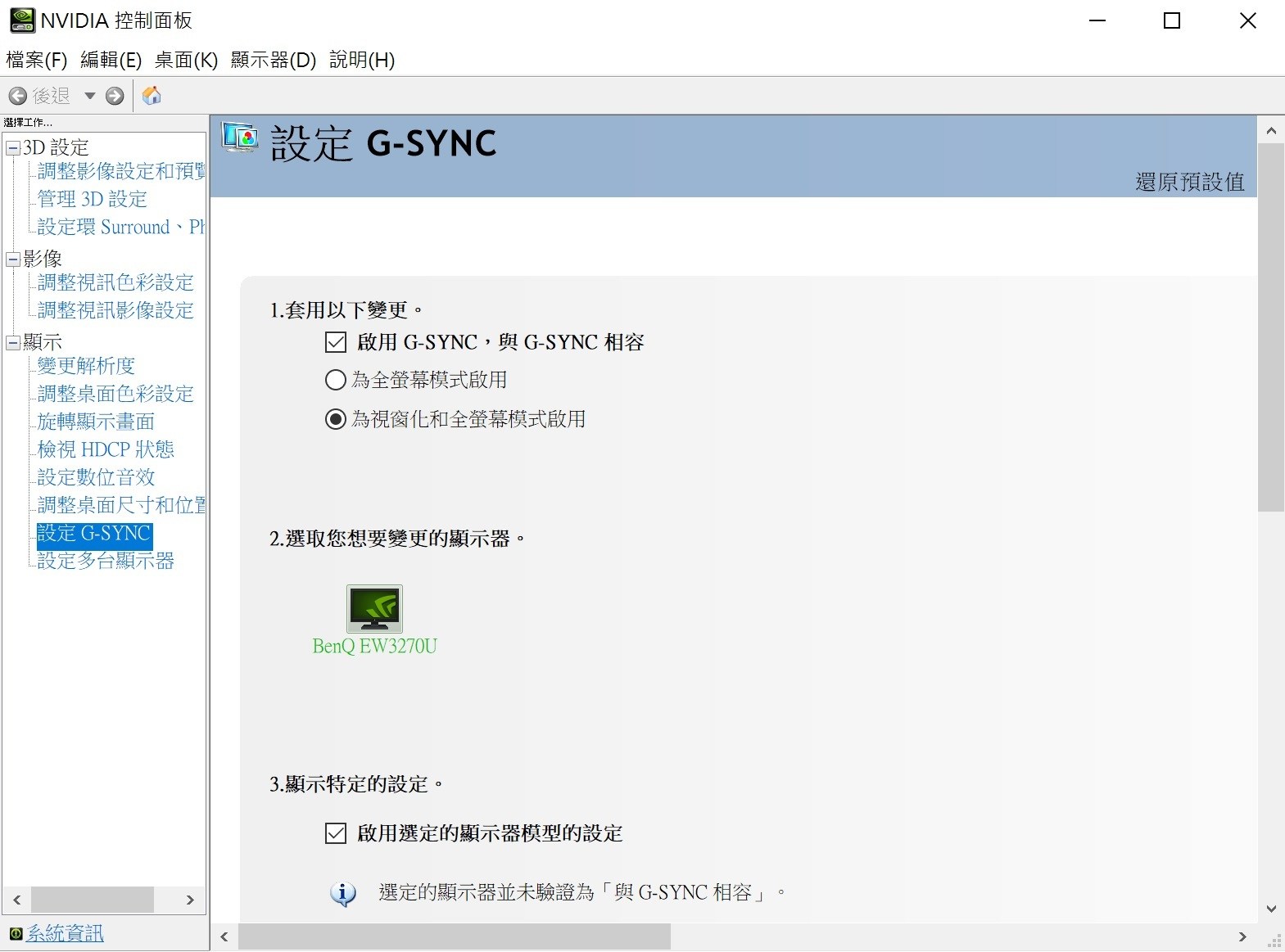Click sidebar tree scroll left arrow

pyautogui.click(x=17, y=900)
